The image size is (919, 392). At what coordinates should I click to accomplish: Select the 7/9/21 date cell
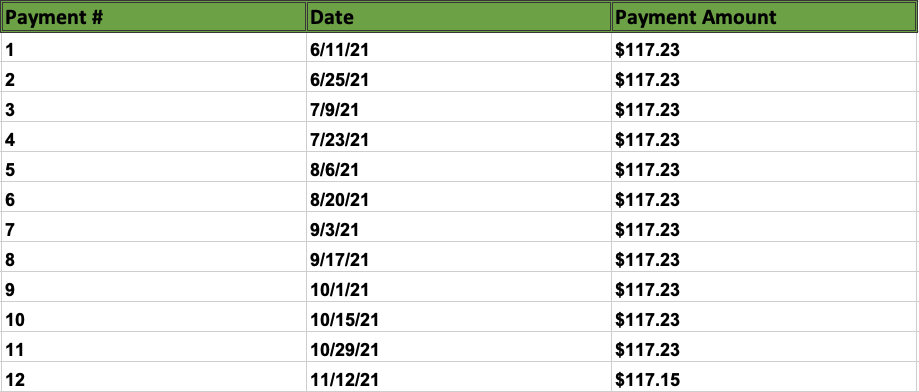coord(459,107)
